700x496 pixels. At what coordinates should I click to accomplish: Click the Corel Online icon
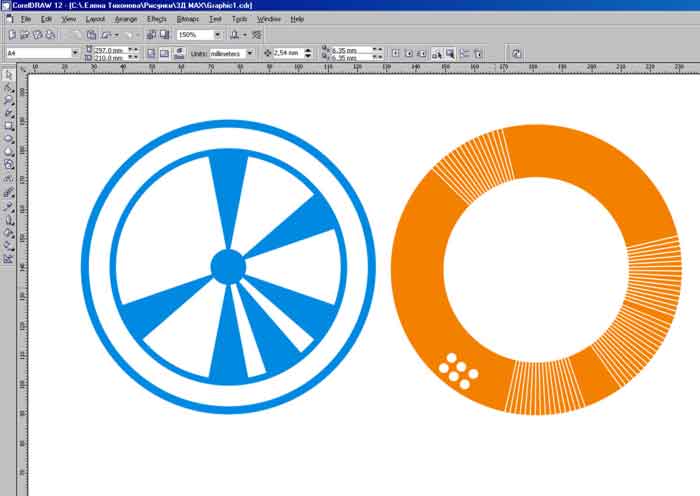click(x=257, y=35)
